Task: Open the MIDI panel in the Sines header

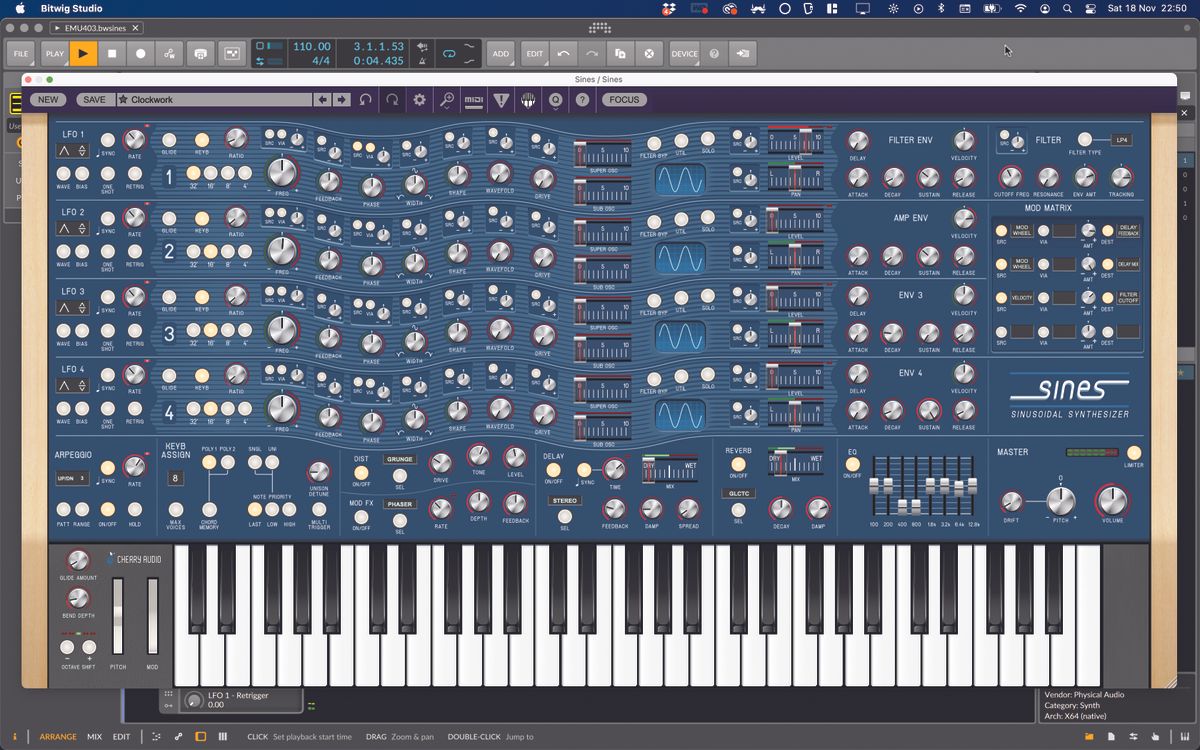Action: click(x=474, y=100)
